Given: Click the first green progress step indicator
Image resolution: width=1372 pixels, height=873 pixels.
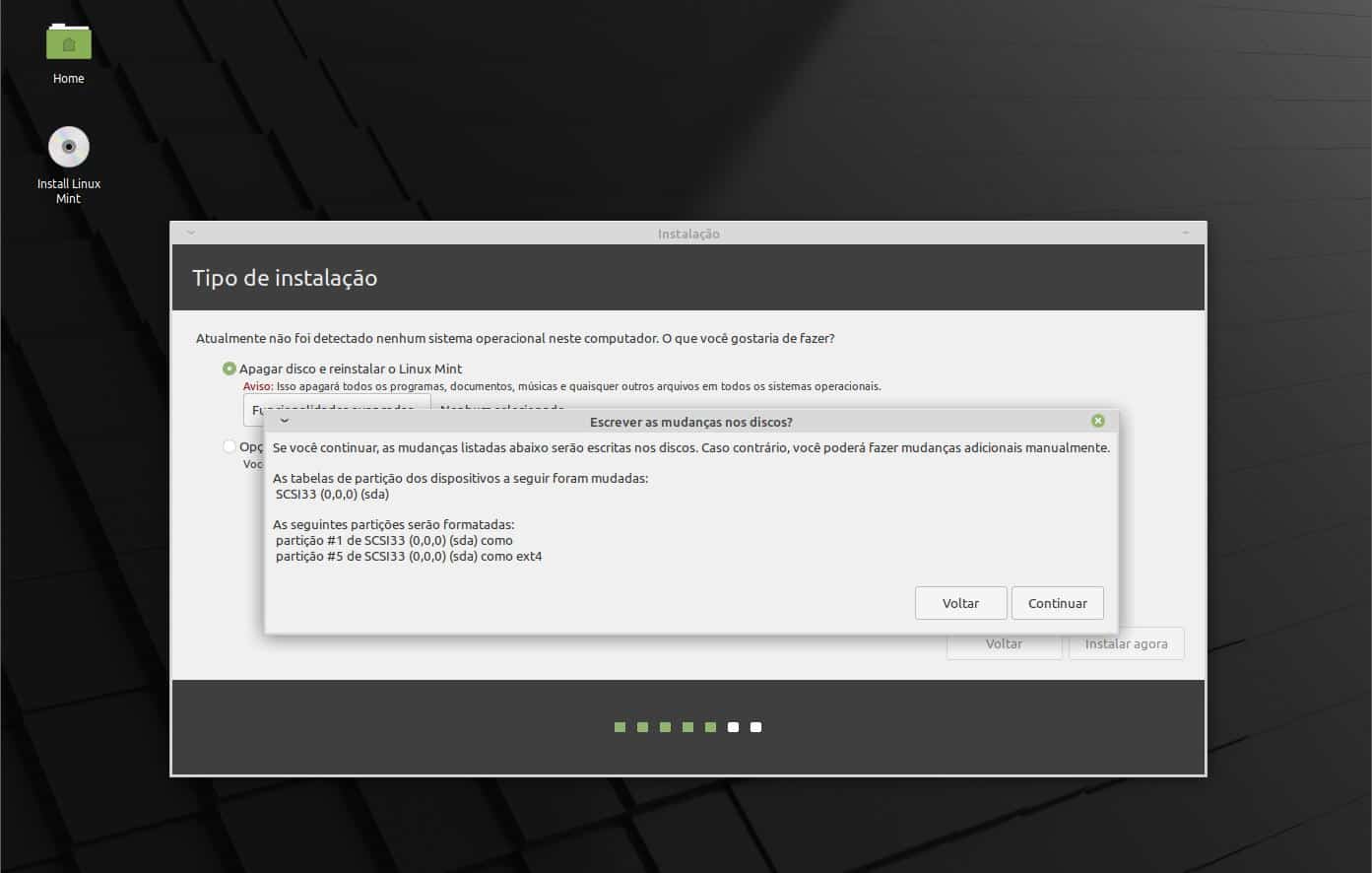Looking at the screenshot, I should 620,727.
